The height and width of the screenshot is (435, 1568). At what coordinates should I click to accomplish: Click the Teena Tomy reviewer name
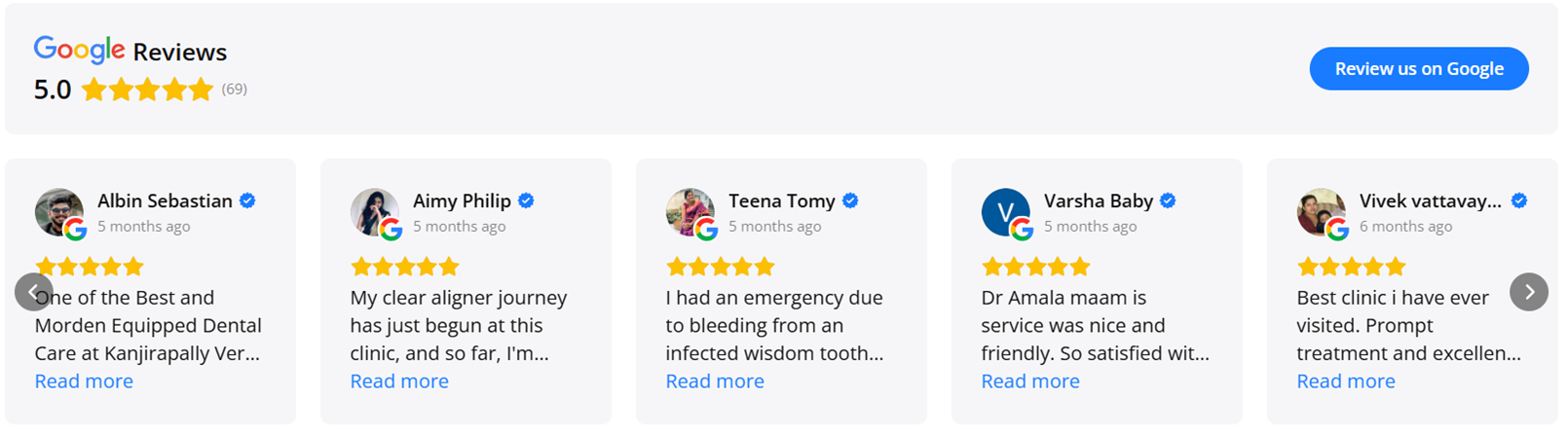(x=781, y=200)
